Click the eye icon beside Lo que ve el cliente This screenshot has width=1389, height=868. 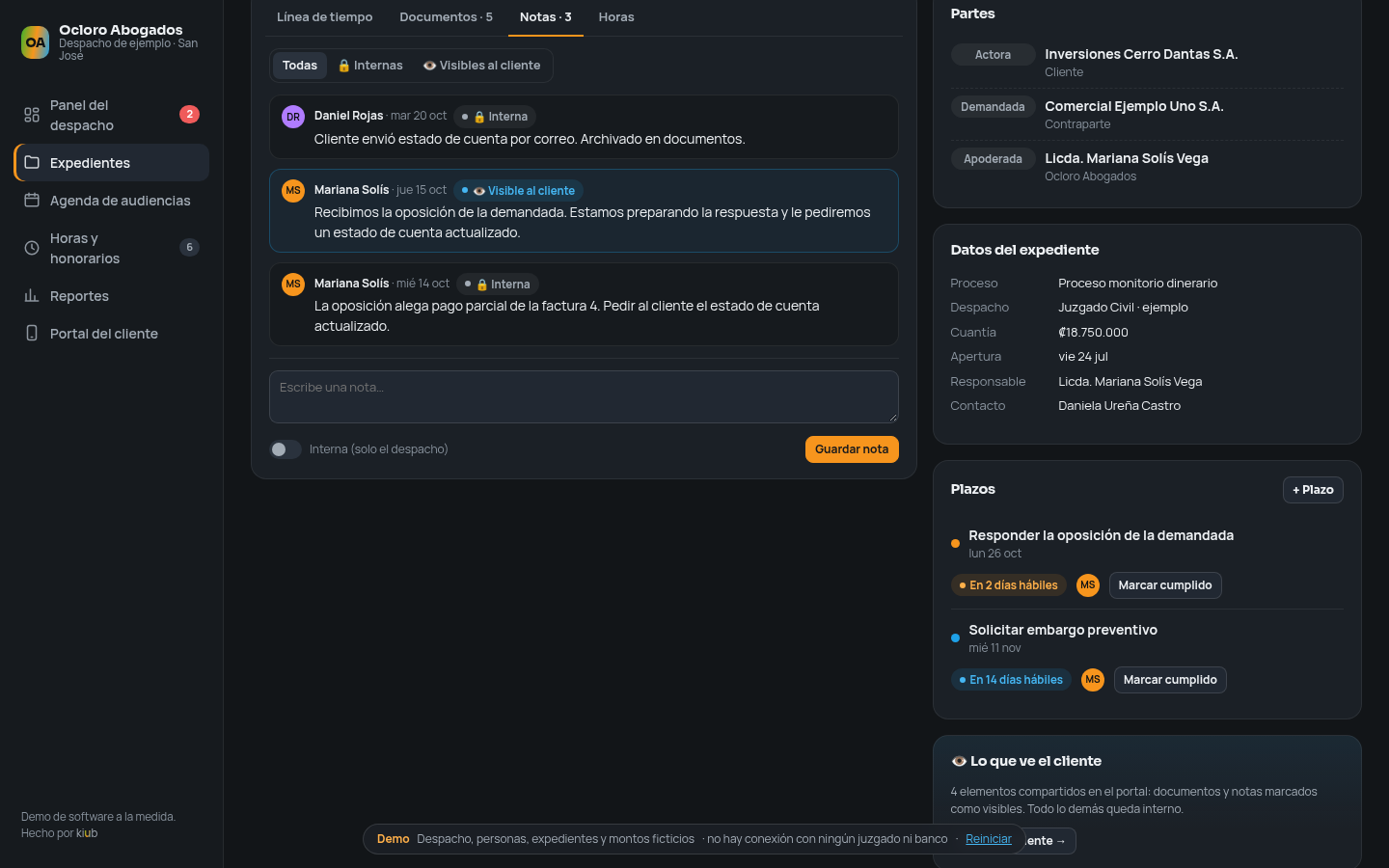click(x=959, y=761)
